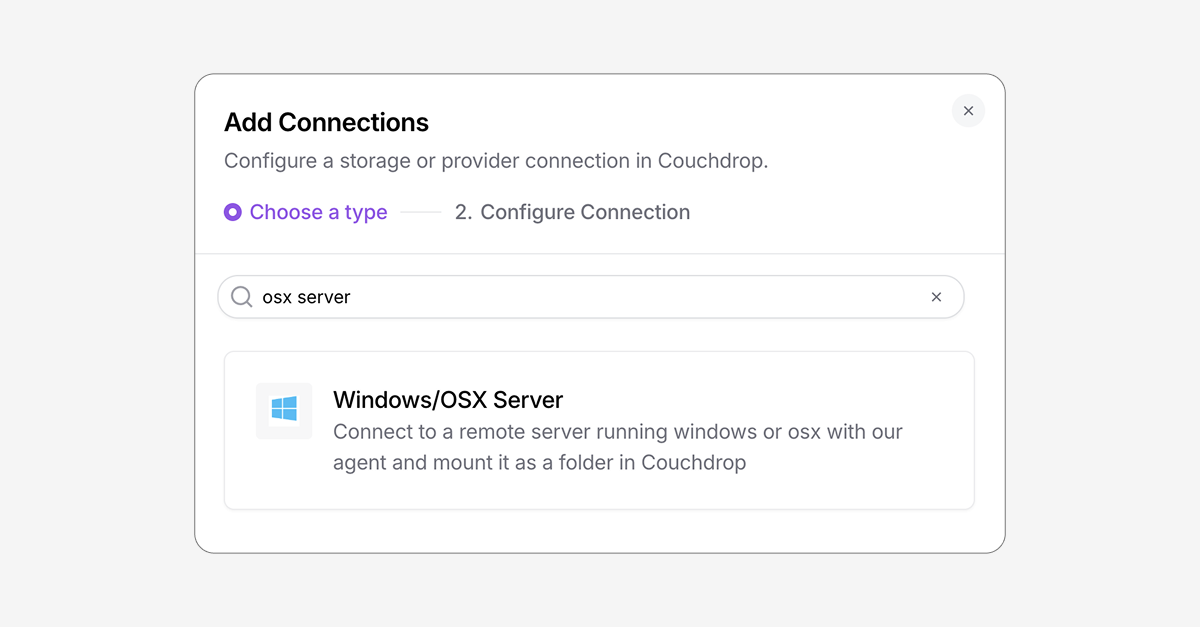
Task: Click the circular close icon top right
Action: pos(968,111)
